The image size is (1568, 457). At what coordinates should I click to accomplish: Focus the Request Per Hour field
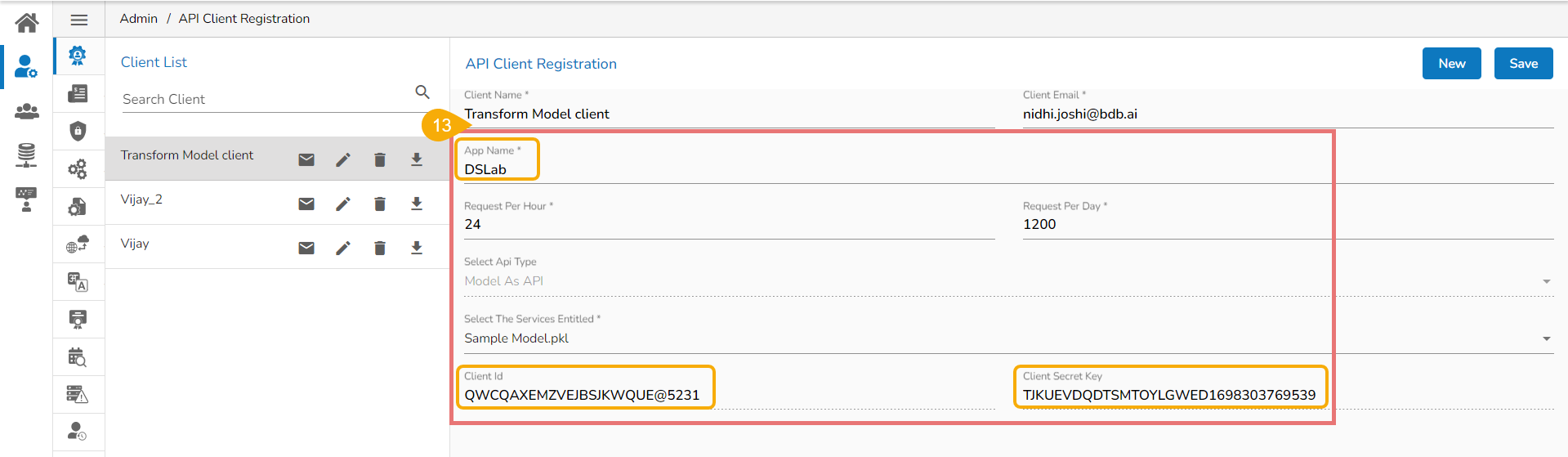click(727, 225)
